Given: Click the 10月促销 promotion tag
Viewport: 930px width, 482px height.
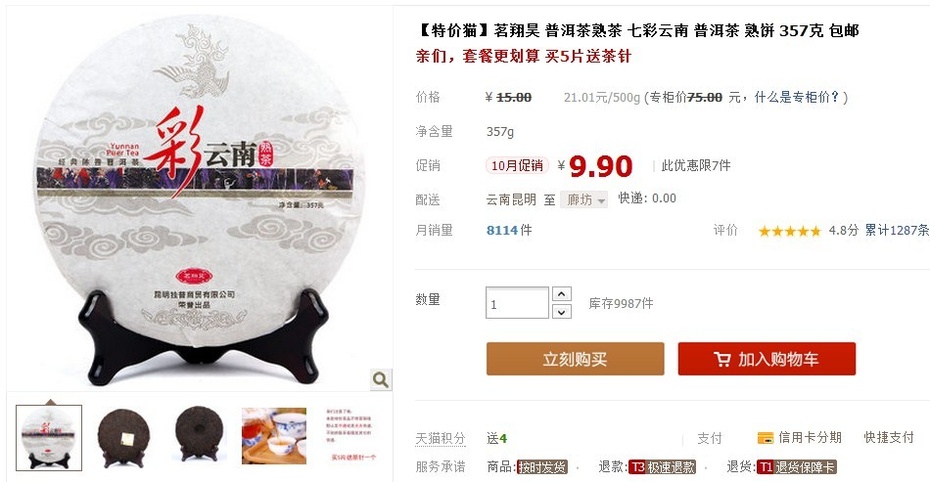Looking at the screenshot, I should (517, 165).
